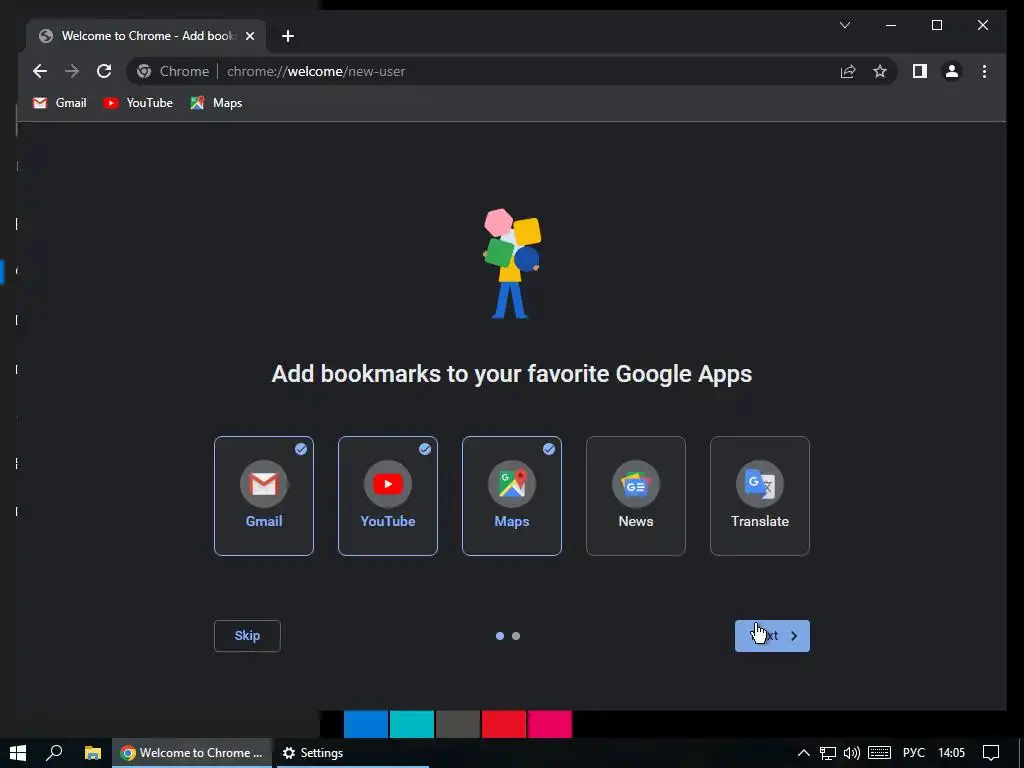The height and width of the screenshot is (768, 1024).
Task: Select the second page indicator dot
Action: click(x=516, y=635)
